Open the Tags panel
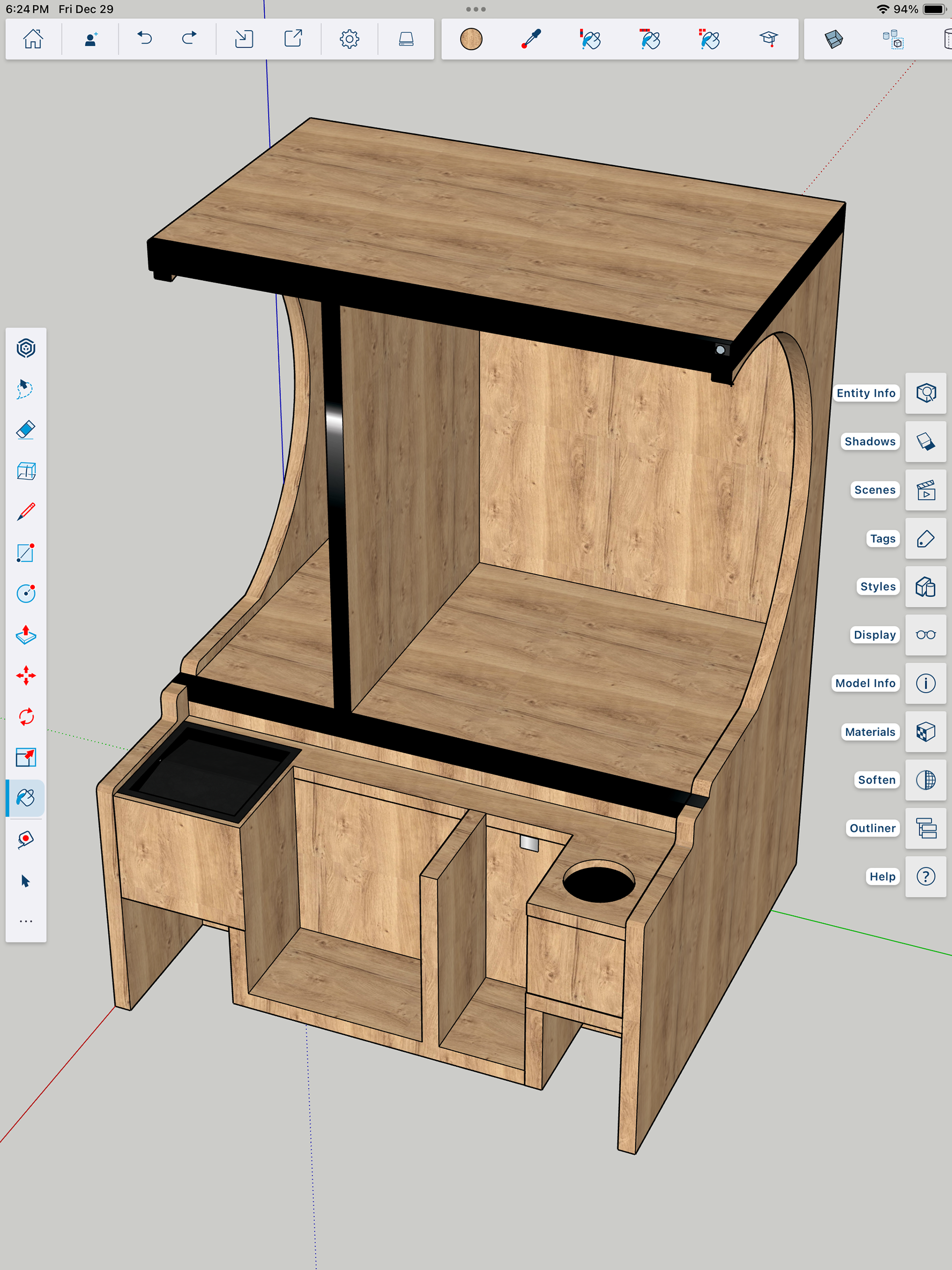The height and width of the screenshot is (1270, 952). (925, 539)
